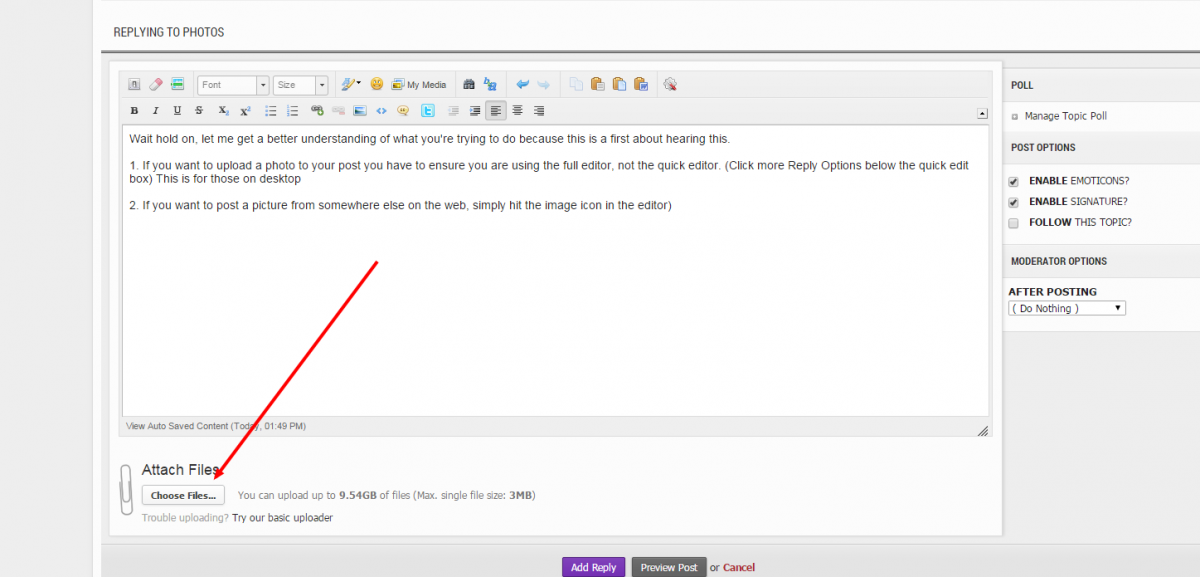Apply italic formatting
Viewport: 1200px width, 577px height.
[156, 111]
